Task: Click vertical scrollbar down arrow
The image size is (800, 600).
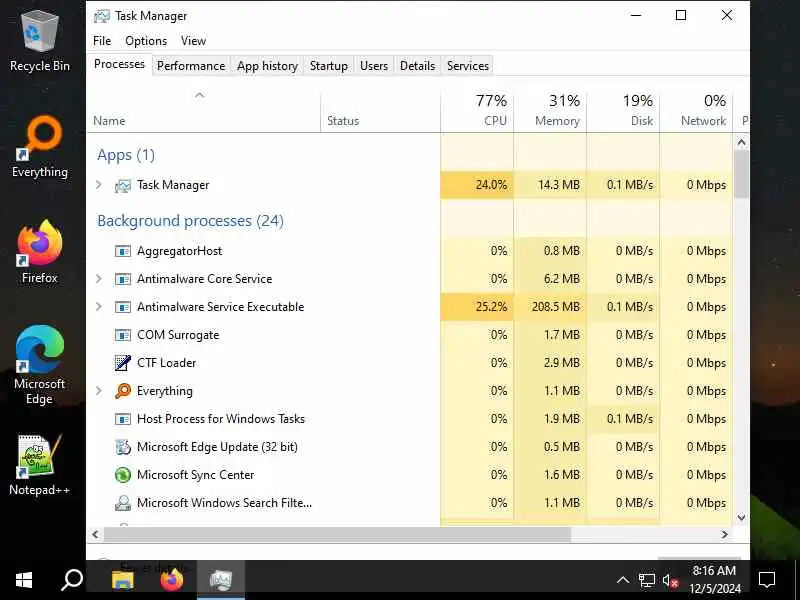Action: tap(742, 518)
